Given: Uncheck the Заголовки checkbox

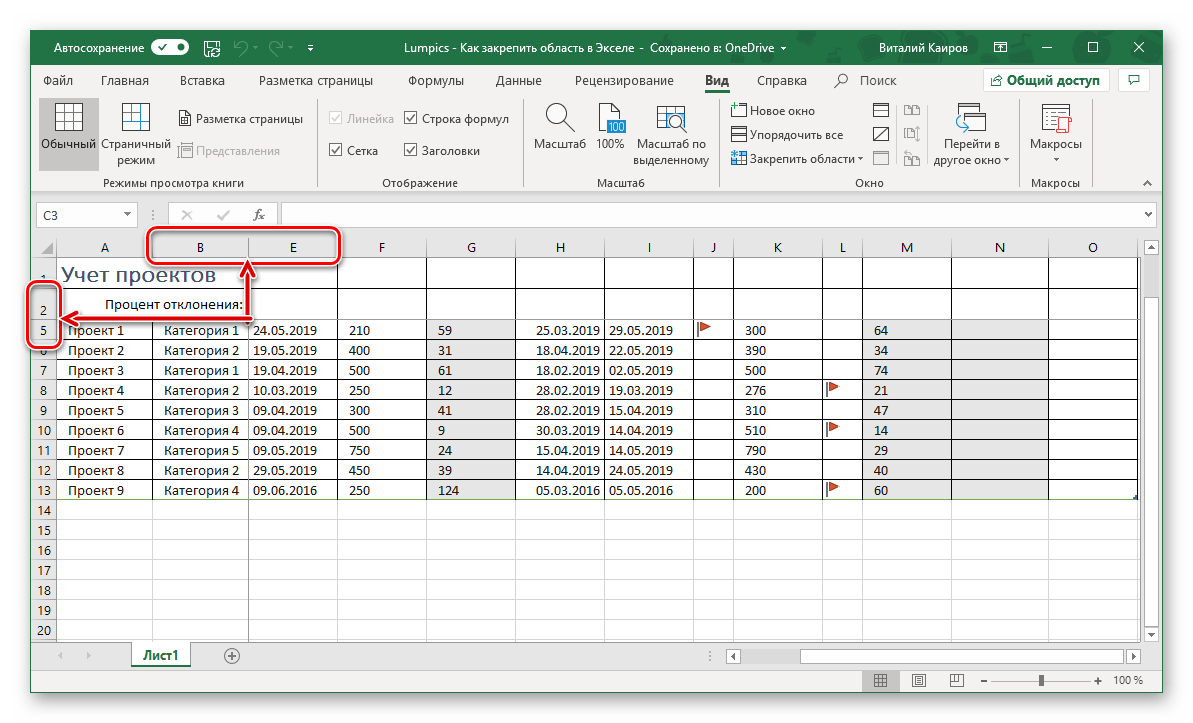Looking at the screenshot, I should 411,151.
